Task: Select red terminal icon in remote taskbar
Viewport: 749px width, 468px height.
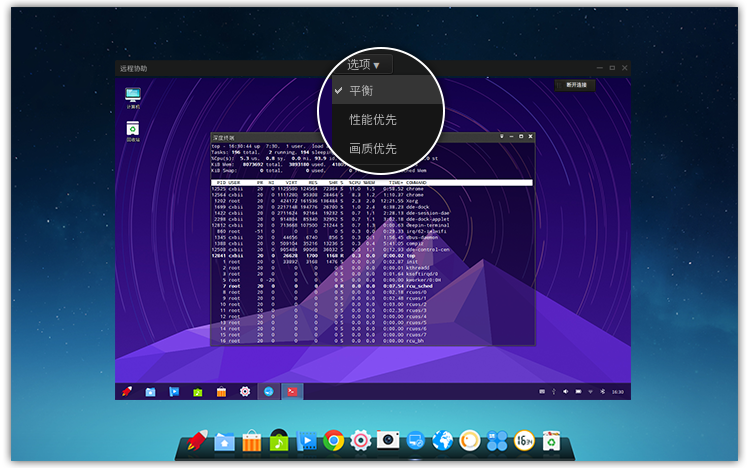Action: (x=292, y=392)
